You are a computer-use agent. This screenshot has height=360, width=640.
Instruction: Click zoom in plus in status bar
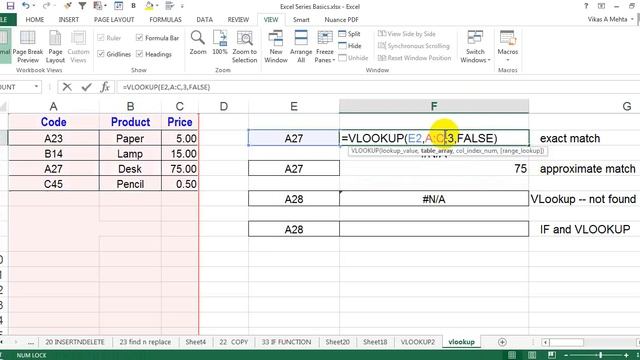[x=627, y=355]
